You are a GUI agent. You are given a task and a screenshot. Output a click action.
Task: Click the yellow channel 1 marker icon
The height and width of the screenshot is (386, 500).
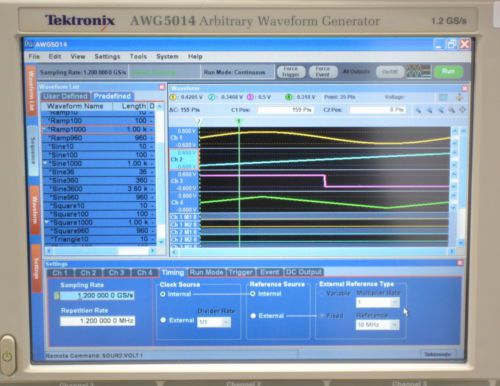pyautogui.click(x=173, y=97)
